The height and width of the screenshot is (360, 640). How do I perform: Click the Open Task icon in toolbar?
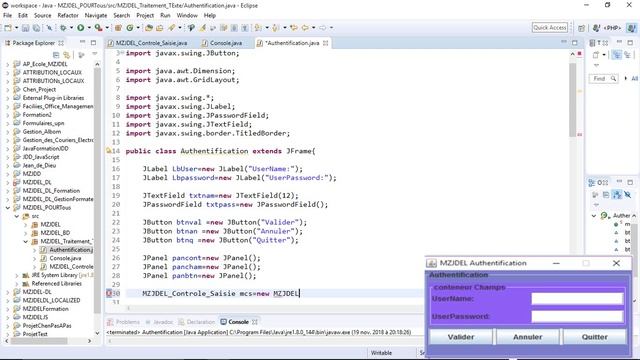160,28
